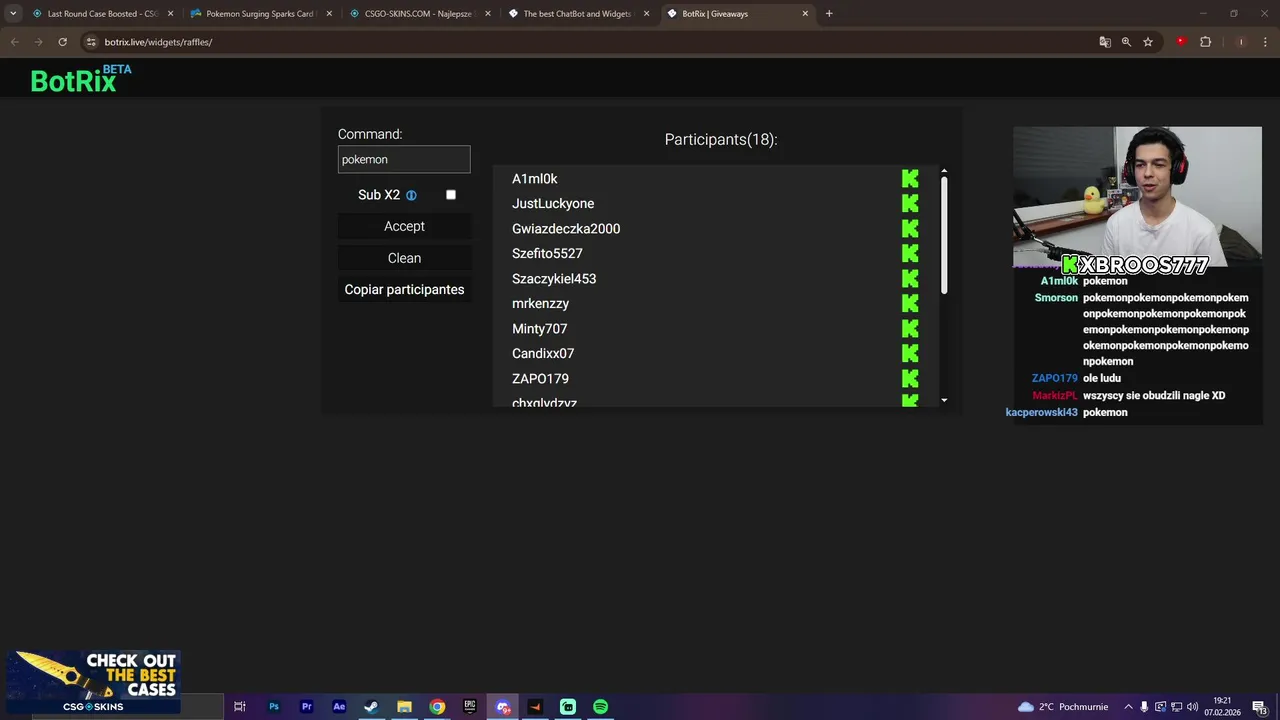Click the participants list scrollbar thumb
The height and width of the screenshot is (720, 1280).
[944, 235]
